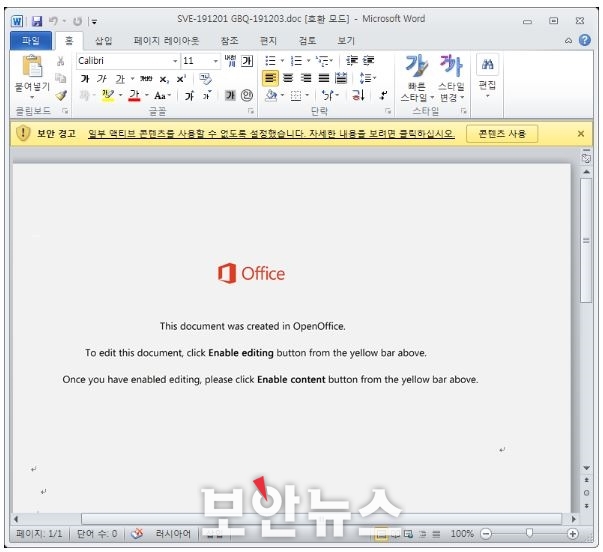Screen dimensions: 603x552
Task: Click the Save icon in quick access toolbar
Action: tap(37, 21)
